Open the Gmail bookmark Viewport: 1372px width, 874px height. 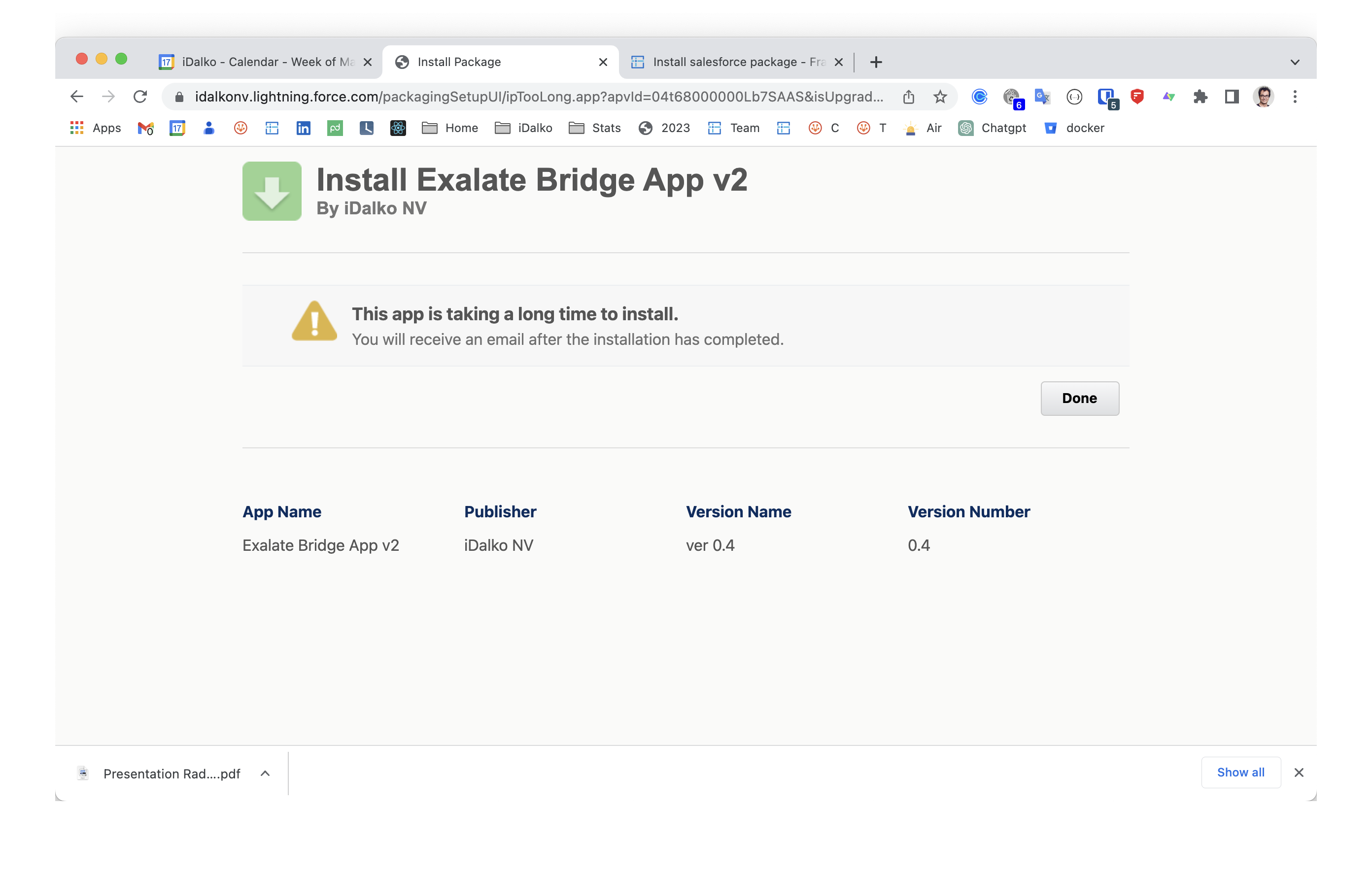pyautogui.click(x=145, y=128)
